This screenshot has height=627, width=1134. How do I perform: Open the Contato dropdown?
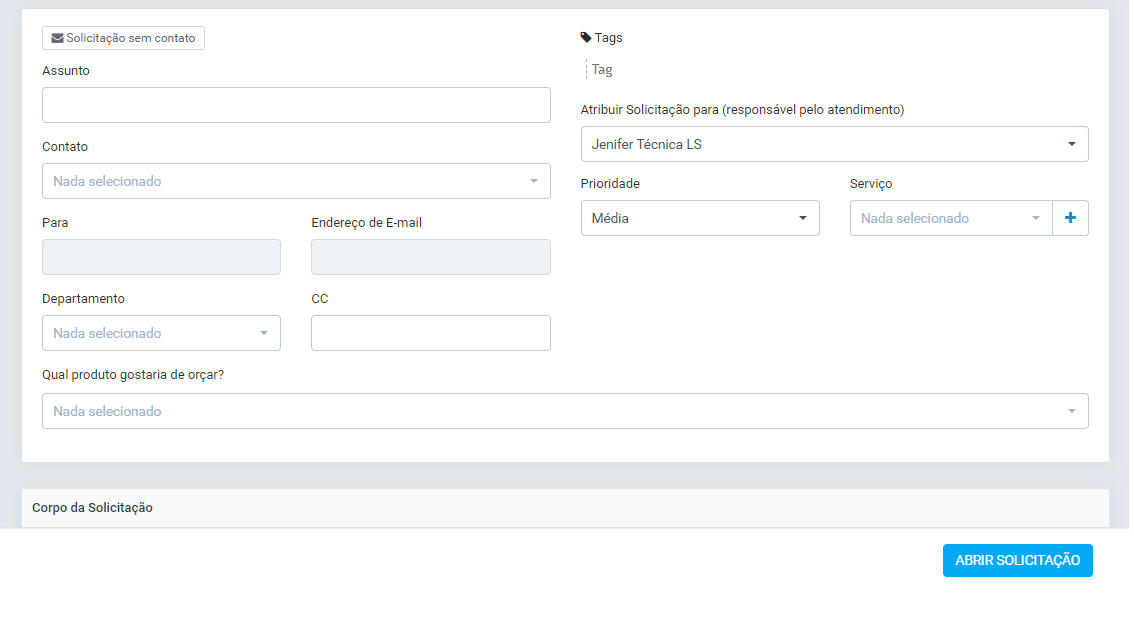(x=296, y=181)
